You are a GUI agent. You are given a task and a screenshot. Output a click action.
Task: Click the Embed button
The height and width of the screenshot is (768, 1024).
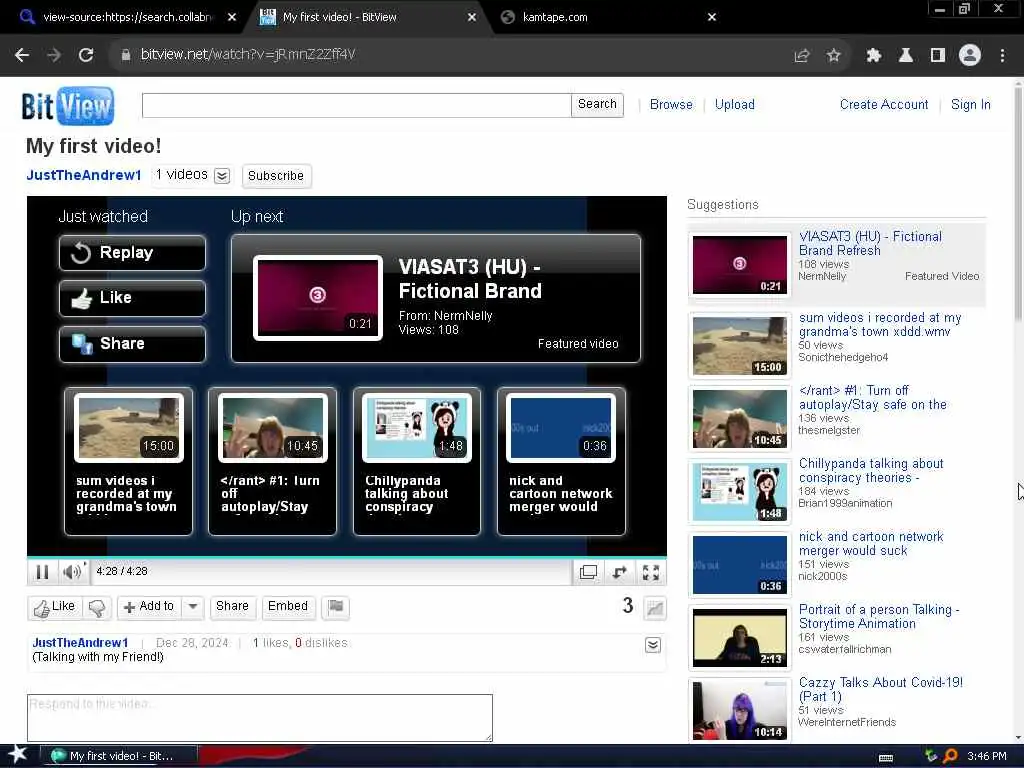tap(288, 607)
